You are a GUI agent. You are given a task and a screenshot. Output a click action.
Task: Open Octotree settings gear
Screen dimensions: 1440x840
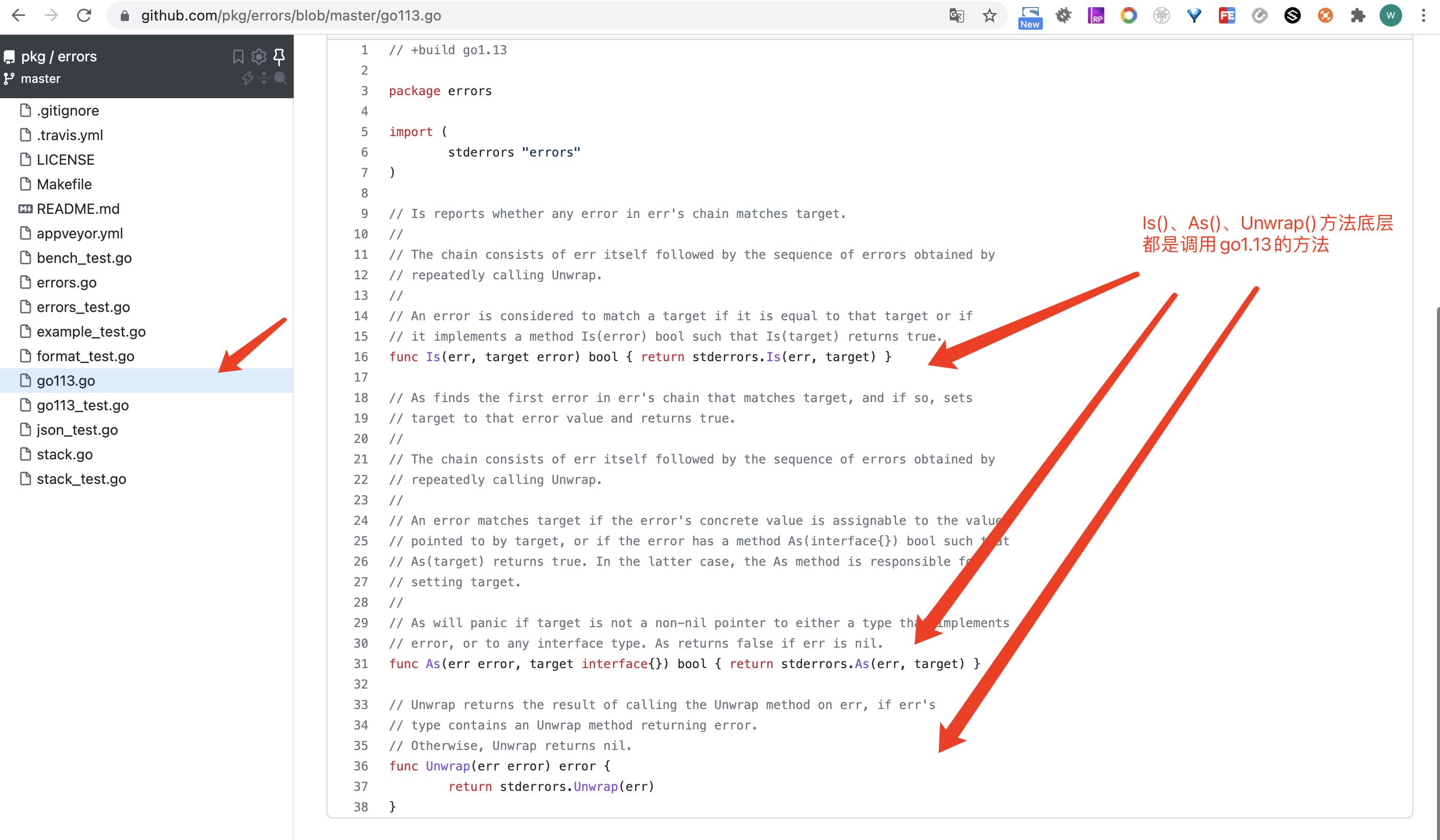(259, 57)
